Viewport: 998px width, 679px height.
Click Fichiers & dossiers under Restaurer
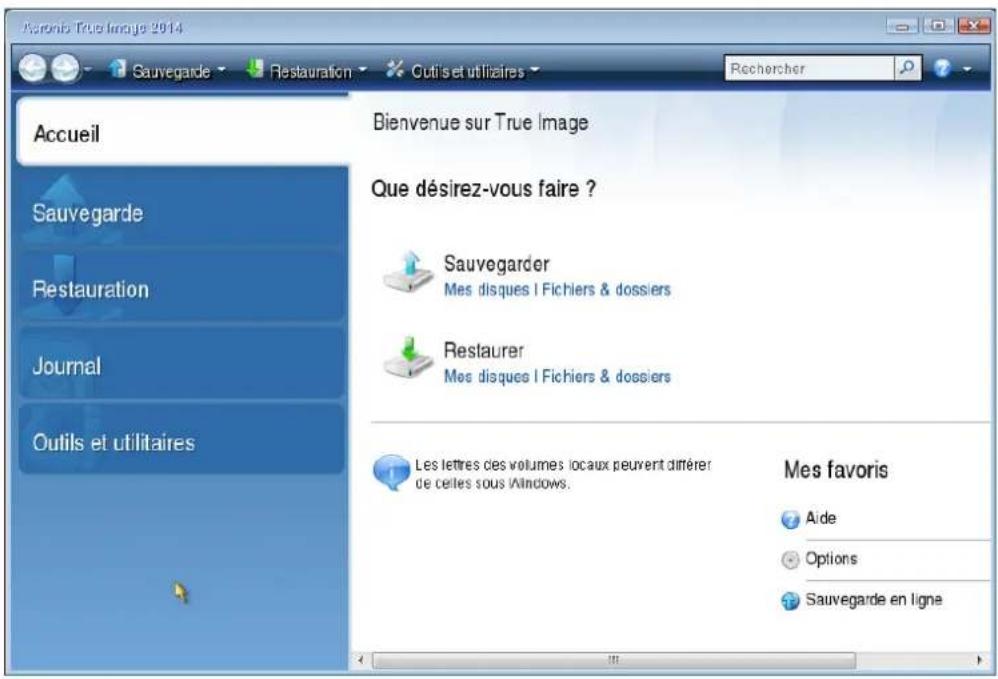point(607,376)
